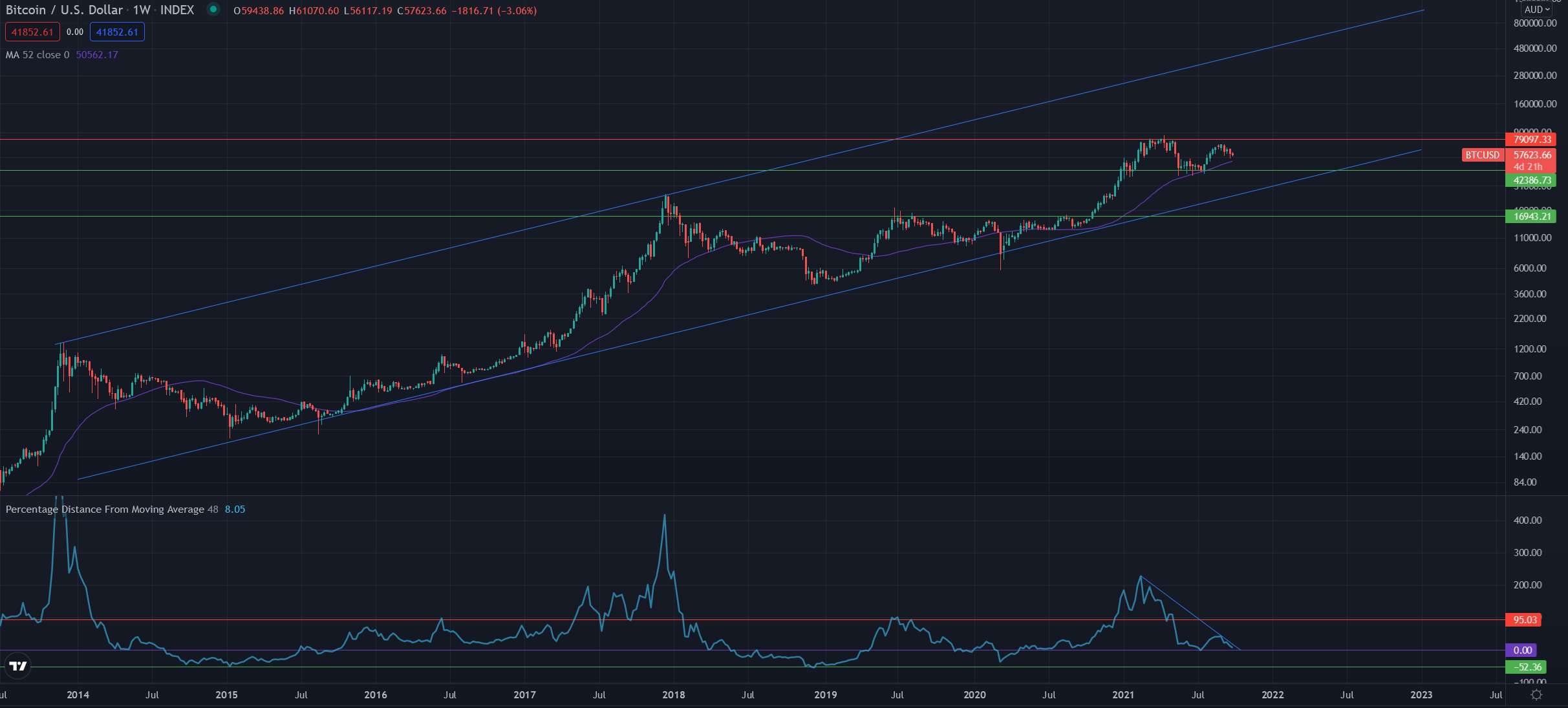Click the open value O59438.86
Image resolution: width=1568 pixels, height=708 pixels.
(x=259, y=10)
